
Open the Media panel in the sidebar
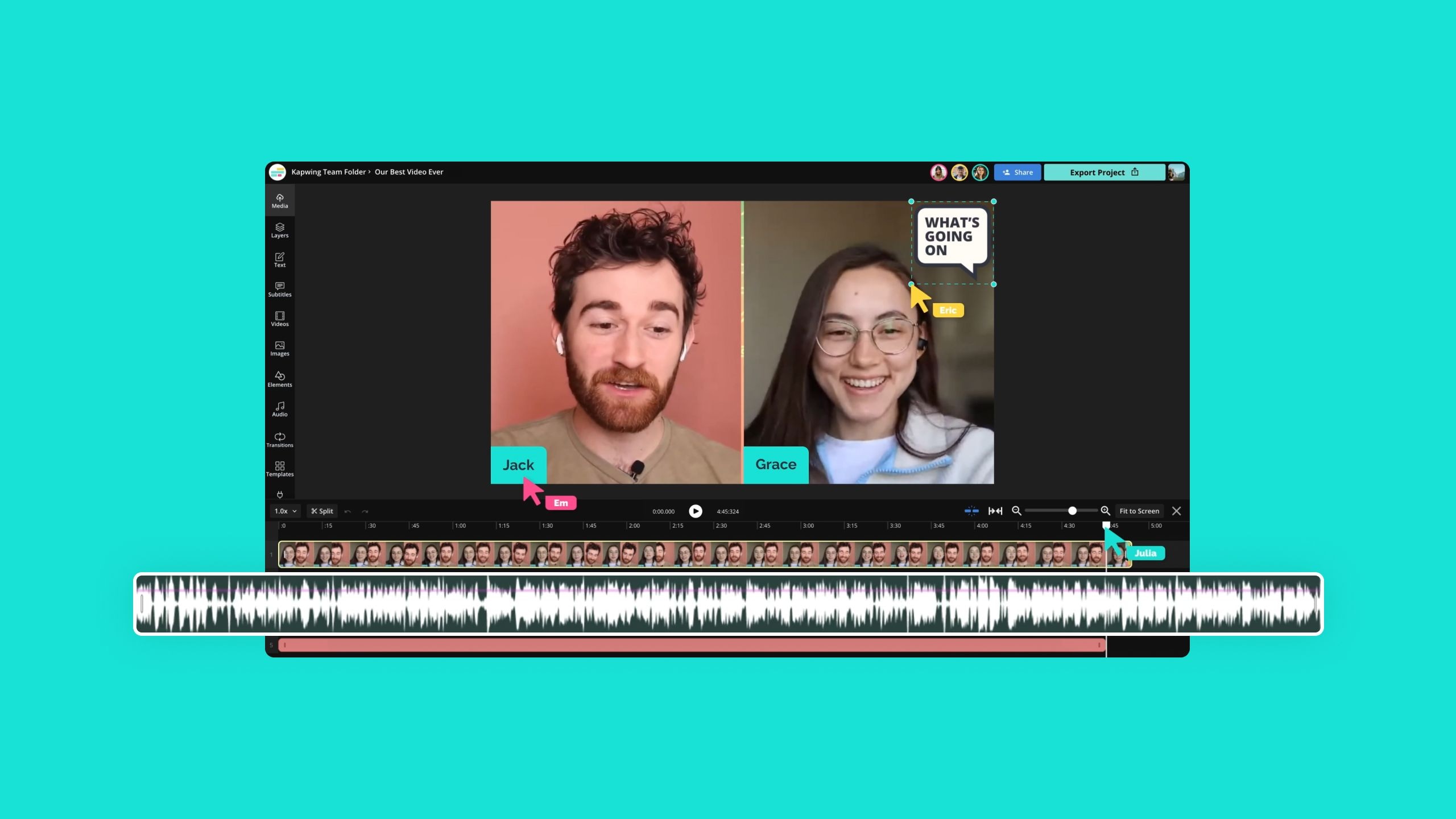280,200
